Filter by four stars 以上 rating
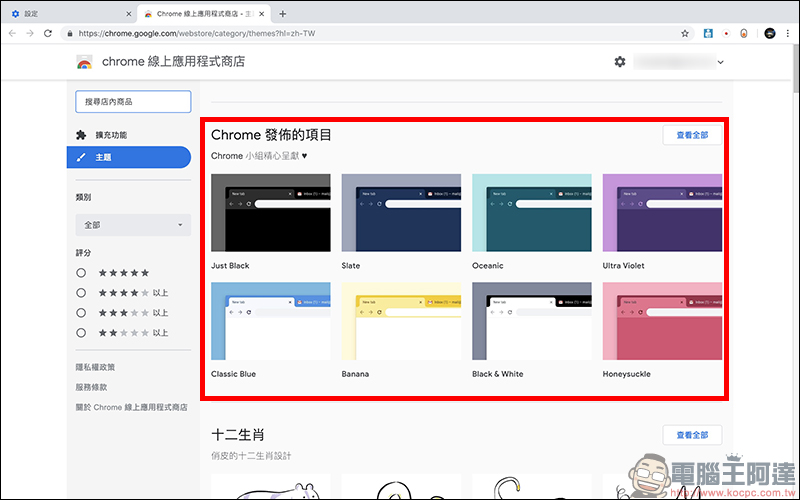The height and width of the screenshot is (500, 800). coord(81,293)
